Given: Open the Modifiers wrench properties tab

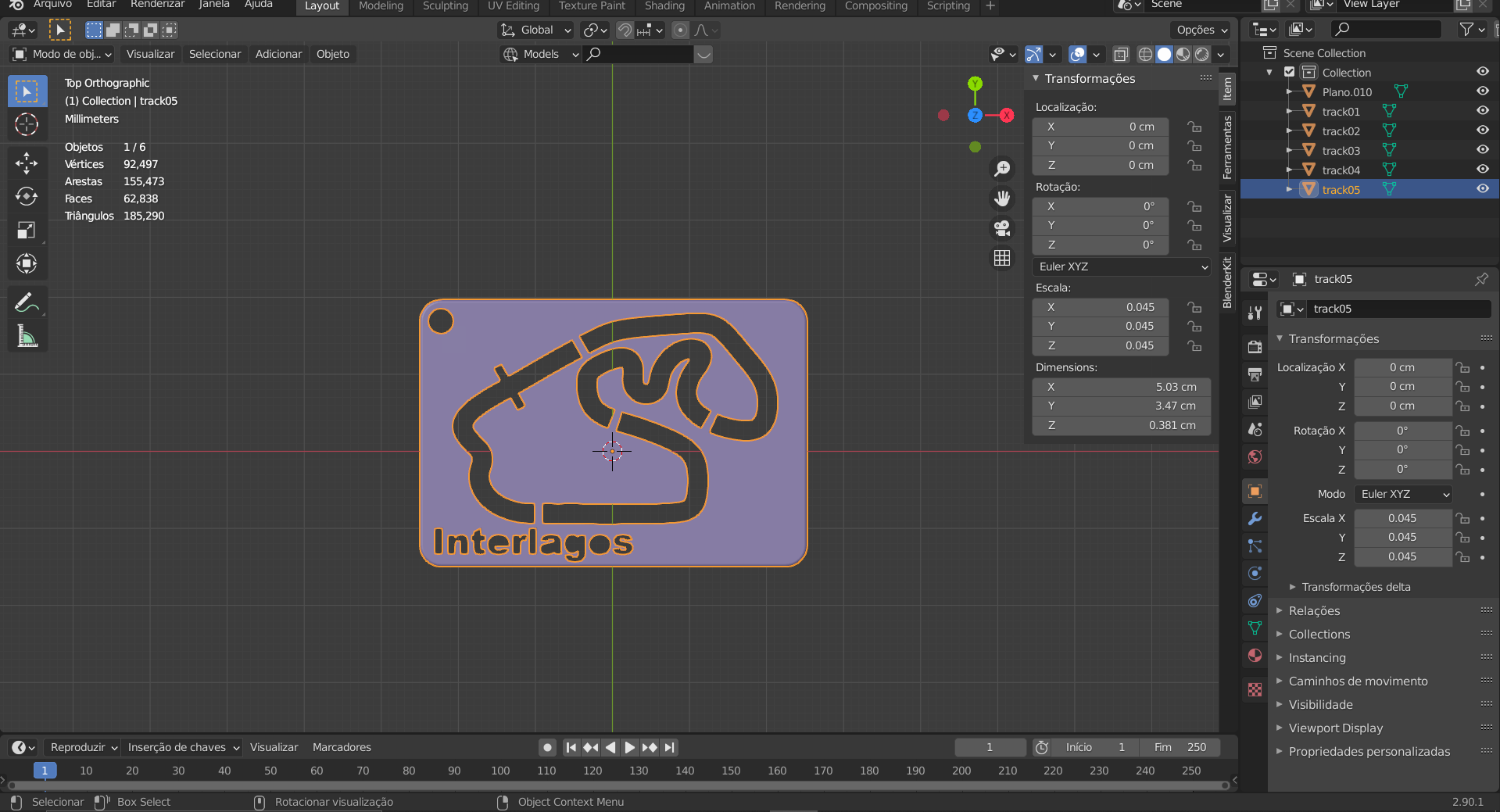Looking at the screenshot, I should coord(1255,519).
